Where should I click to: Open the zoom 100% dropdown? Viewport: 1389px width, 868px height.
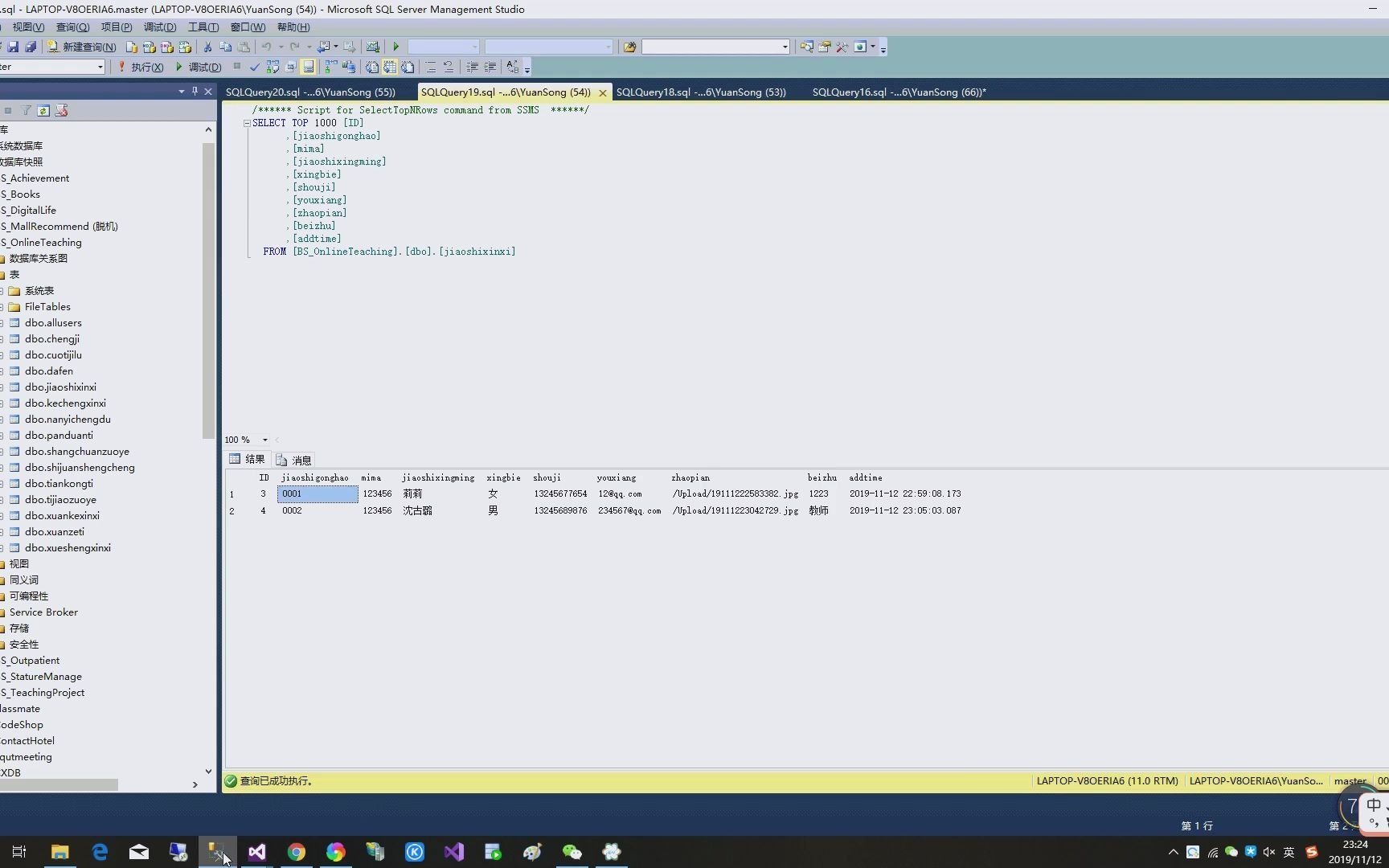(264, 440)
